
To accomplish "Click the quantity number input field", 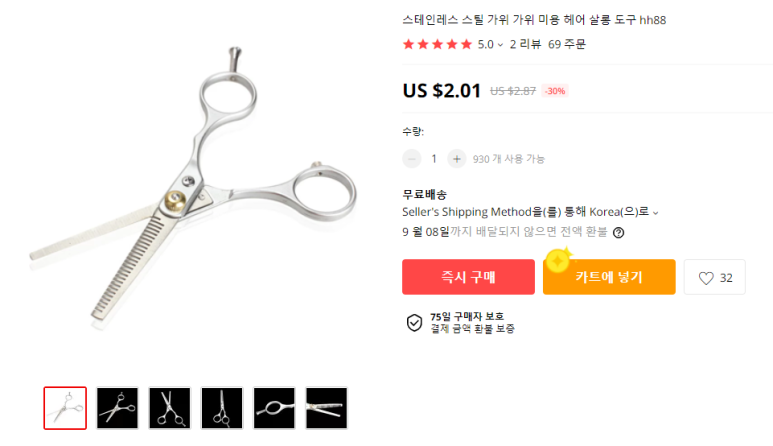I will (x=434, y=159).
